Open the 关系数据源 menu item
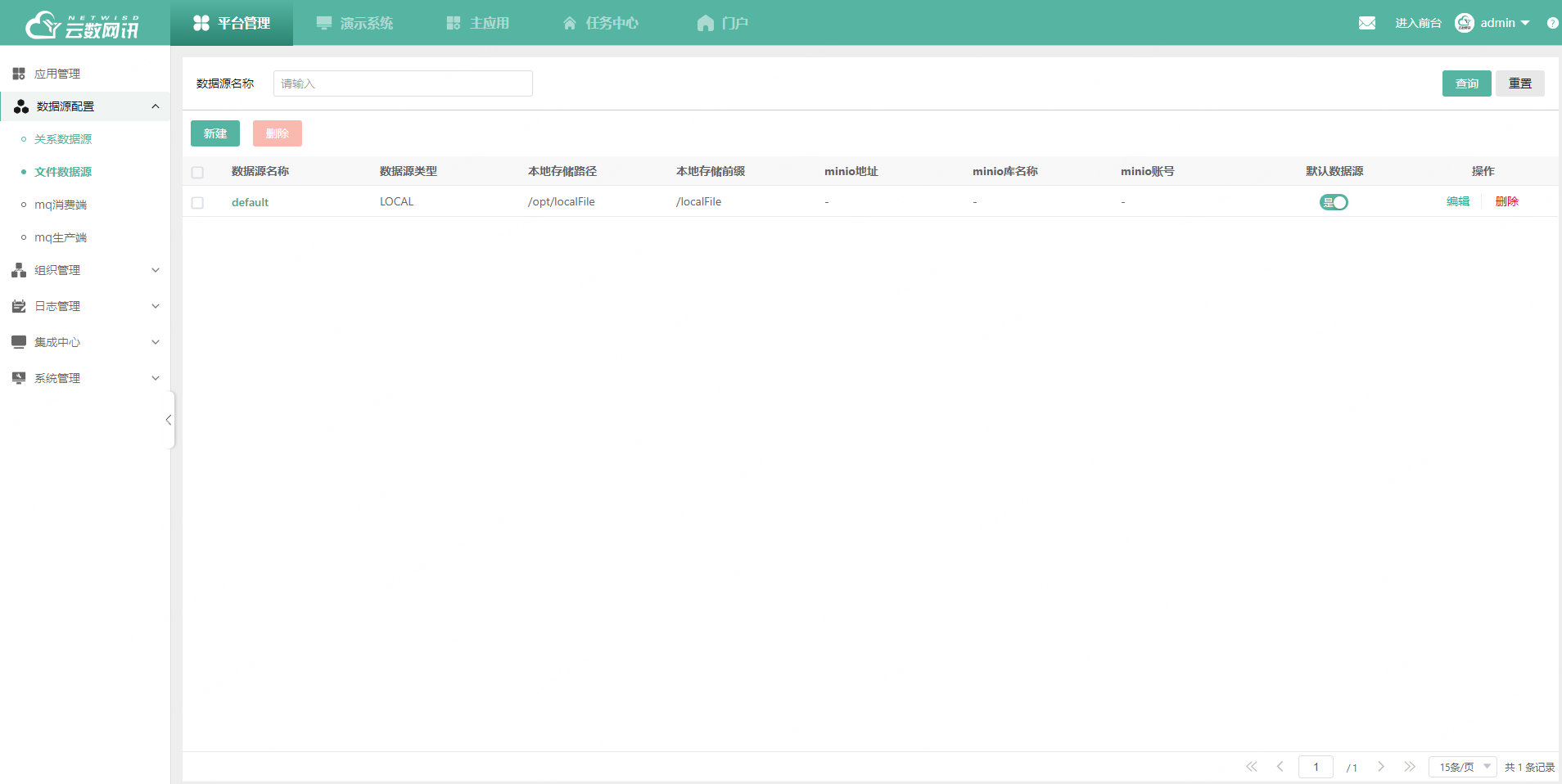Viewport: 1562px width, 784px height. click(63, 139)
